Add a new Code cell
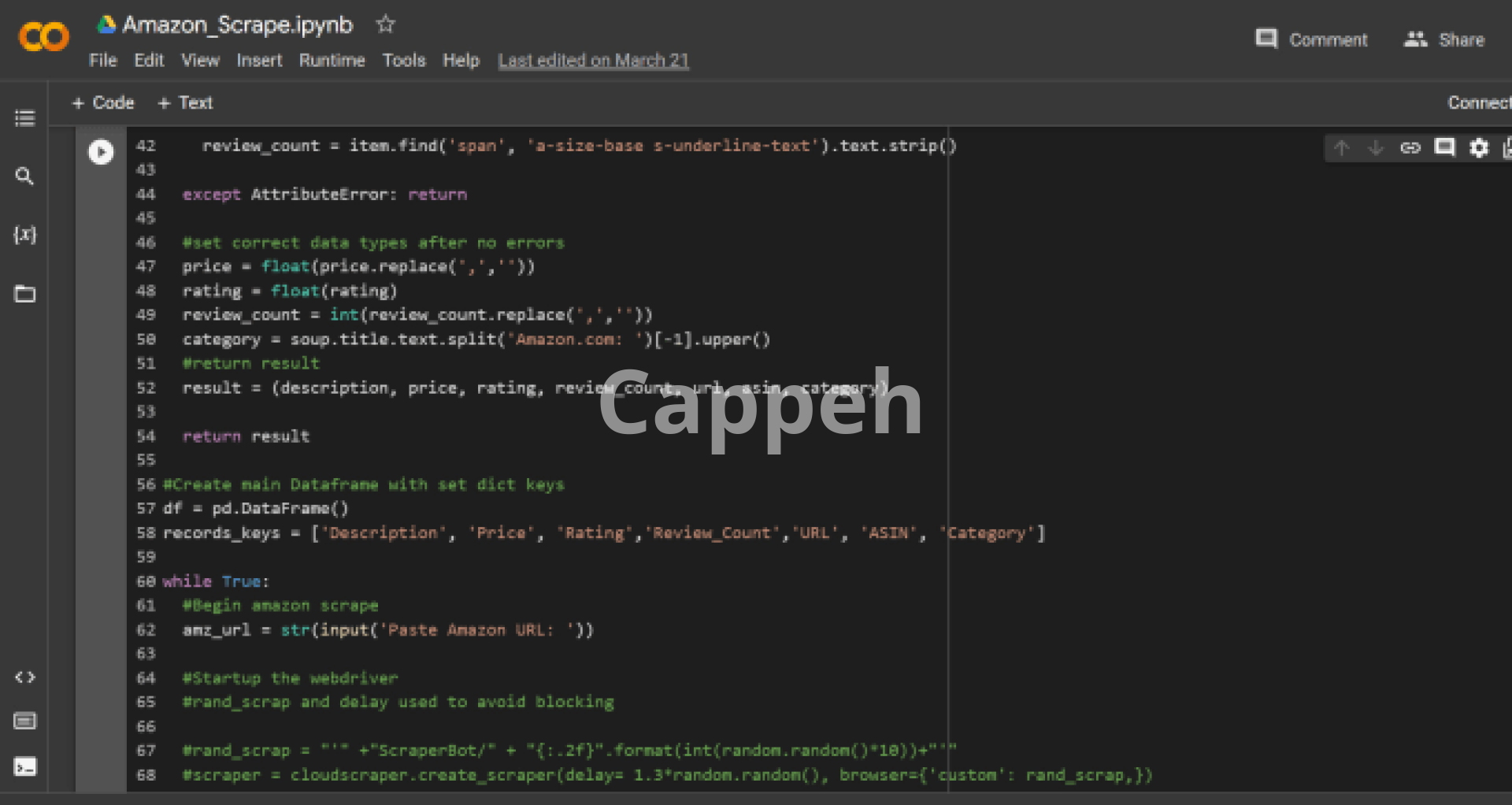The height and width of the screenshot is (805, 1512). pos(103,103)
